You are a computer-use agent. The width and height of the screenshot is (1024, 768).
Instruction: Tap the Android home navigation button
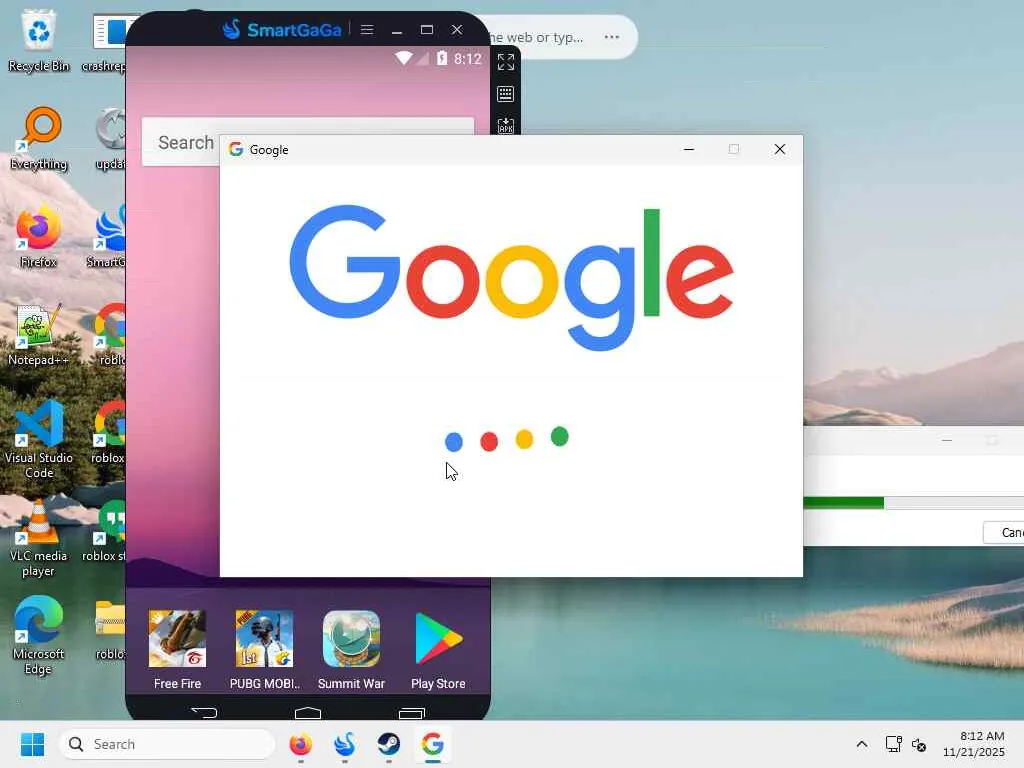308,712
